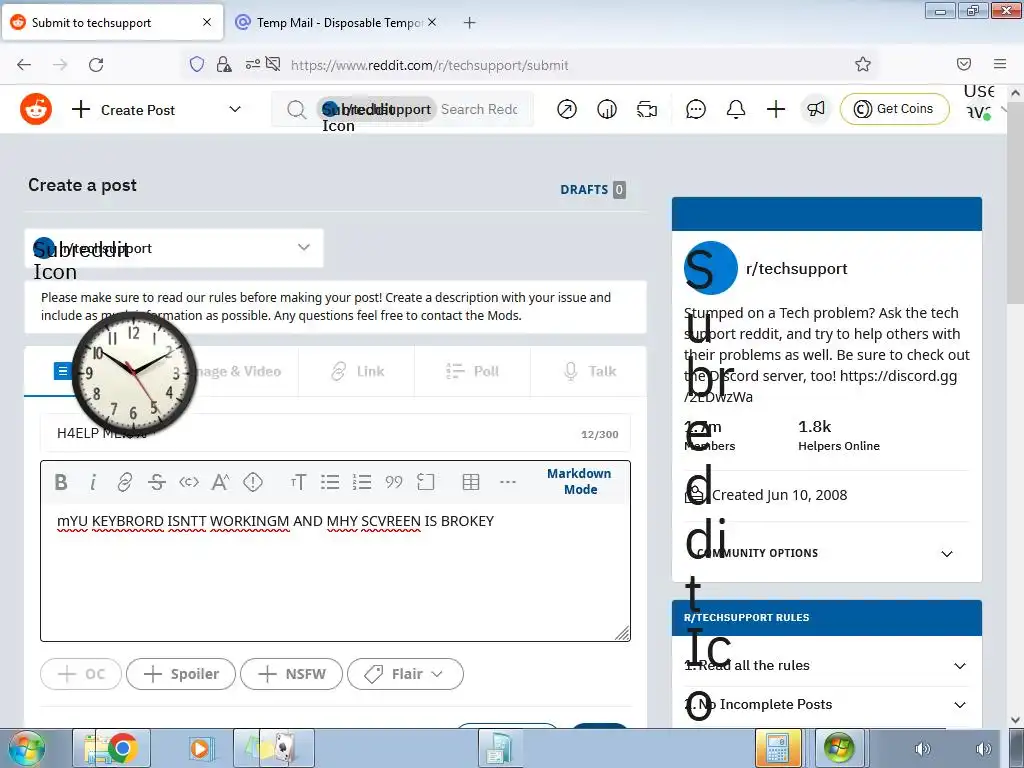Click the Reddit logo home icon
The width and height of the screenshot is (1024, 768).
36,109
